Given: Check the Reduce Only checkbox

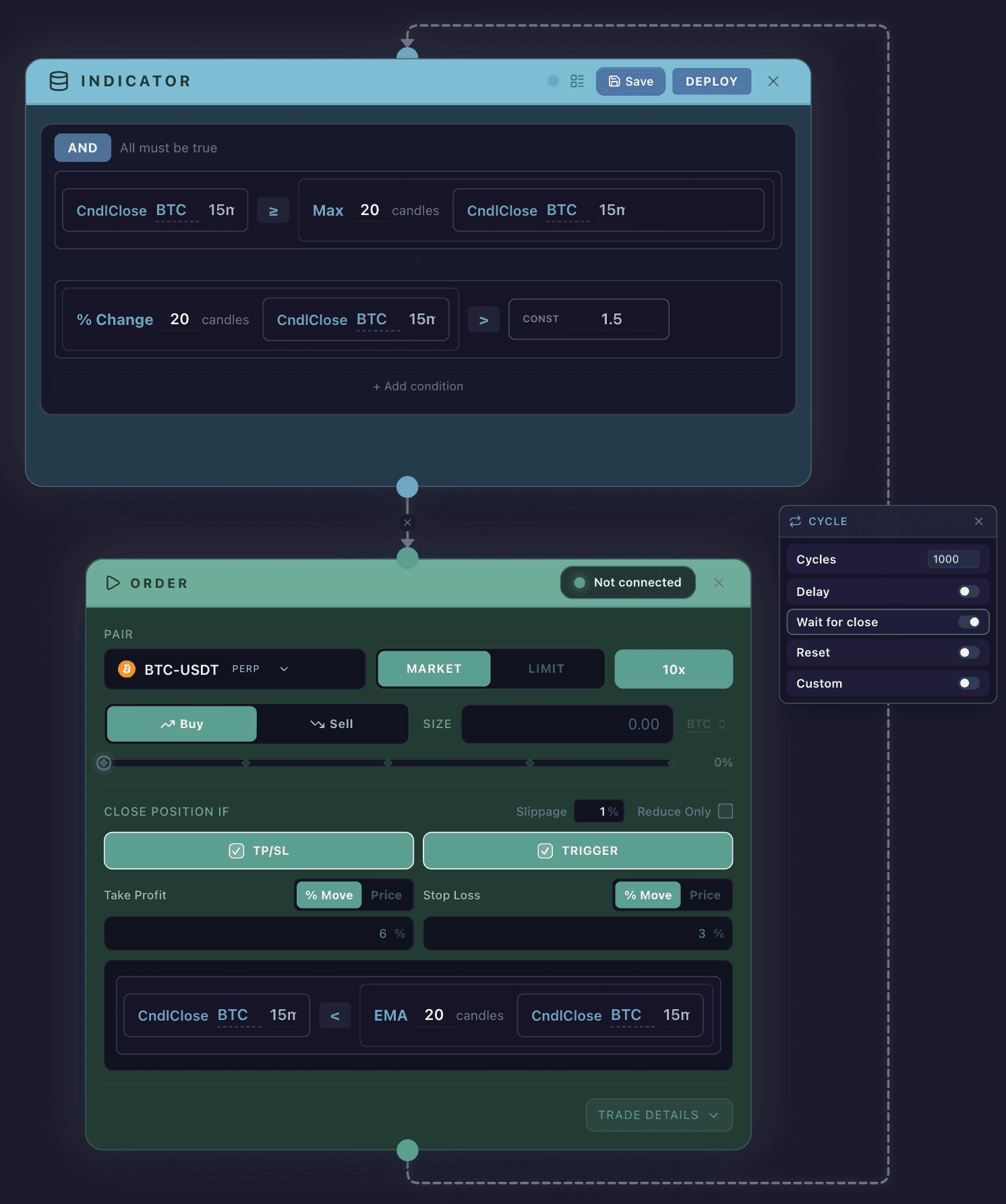Looking at the screenshot, I should (x=726, y=811).
